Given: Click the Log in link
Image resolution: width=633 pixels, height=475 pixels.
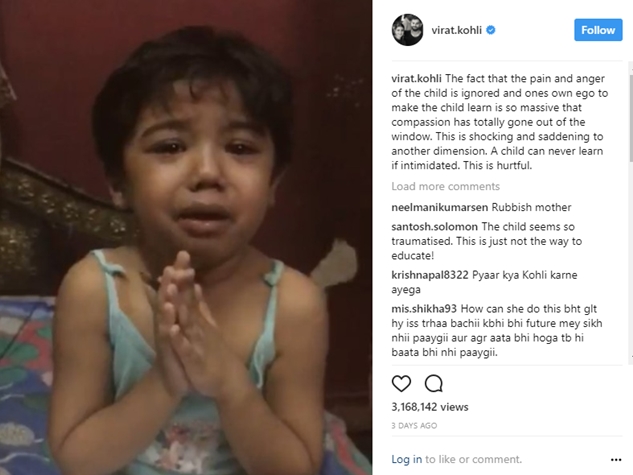Looking at the screenshot, I should pyautogui.click(x=407, y=459).
